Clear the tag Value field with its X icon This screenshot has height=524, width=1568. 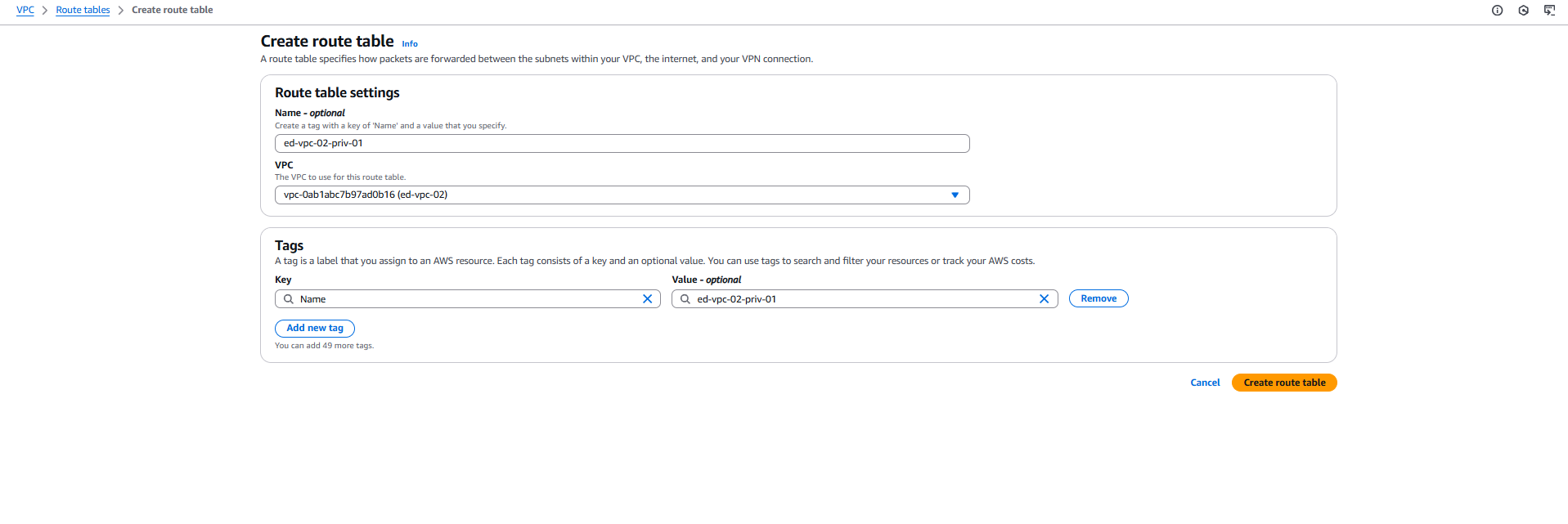[x=1044, y=299]
